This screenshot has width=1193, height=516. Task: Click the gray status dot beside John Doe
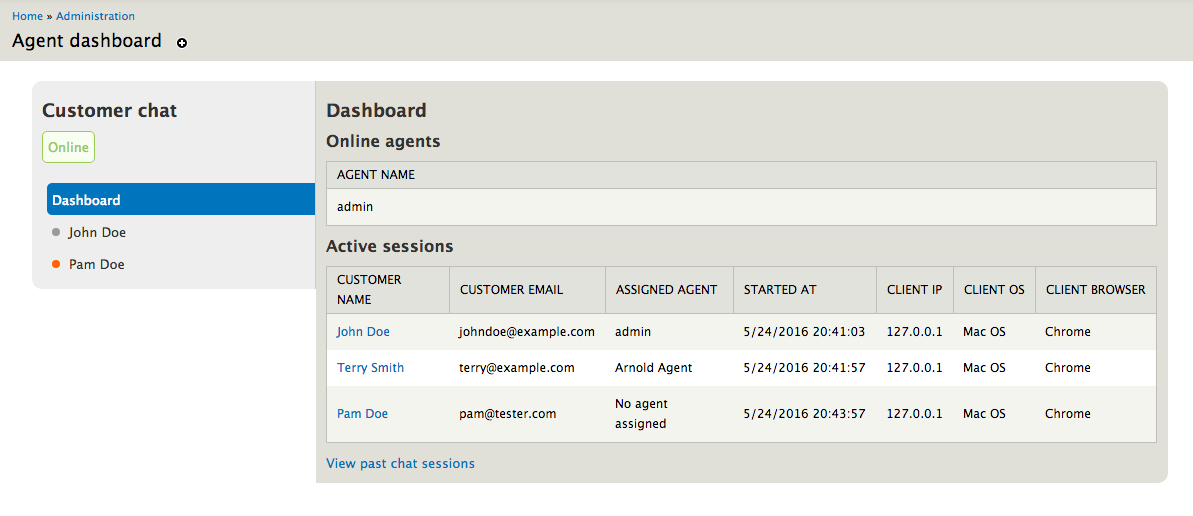(x=56, y=232)
